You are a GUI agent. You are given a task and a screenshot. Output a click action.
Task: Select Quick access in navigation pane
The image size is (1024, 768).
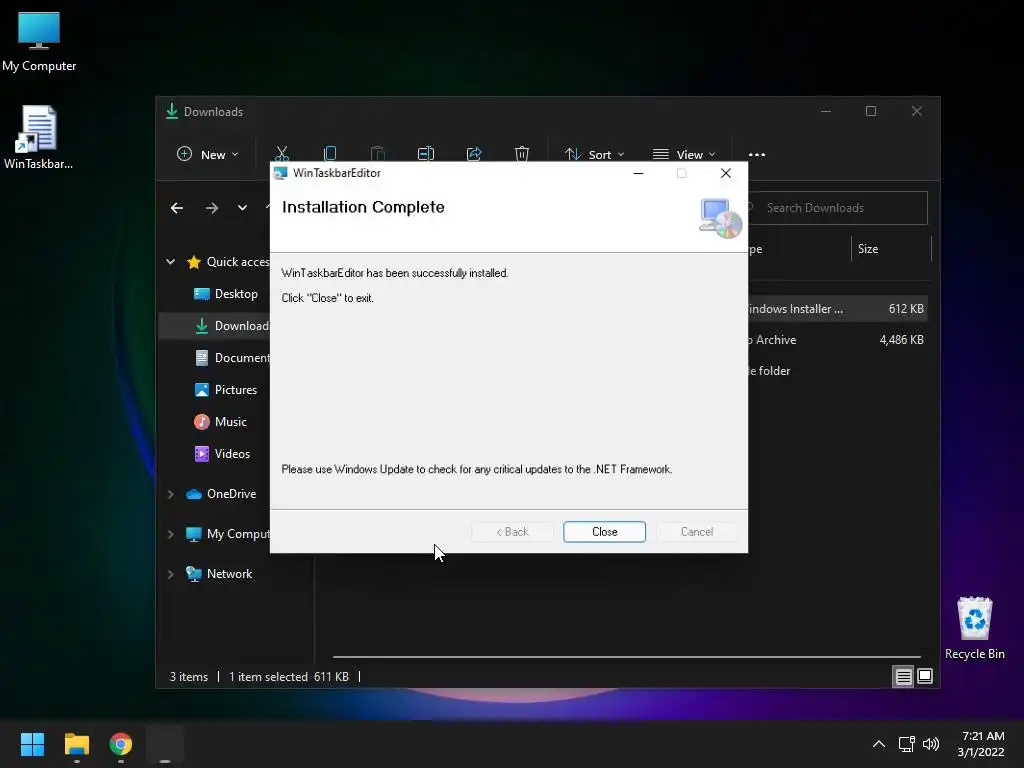[x=228, y=262]
